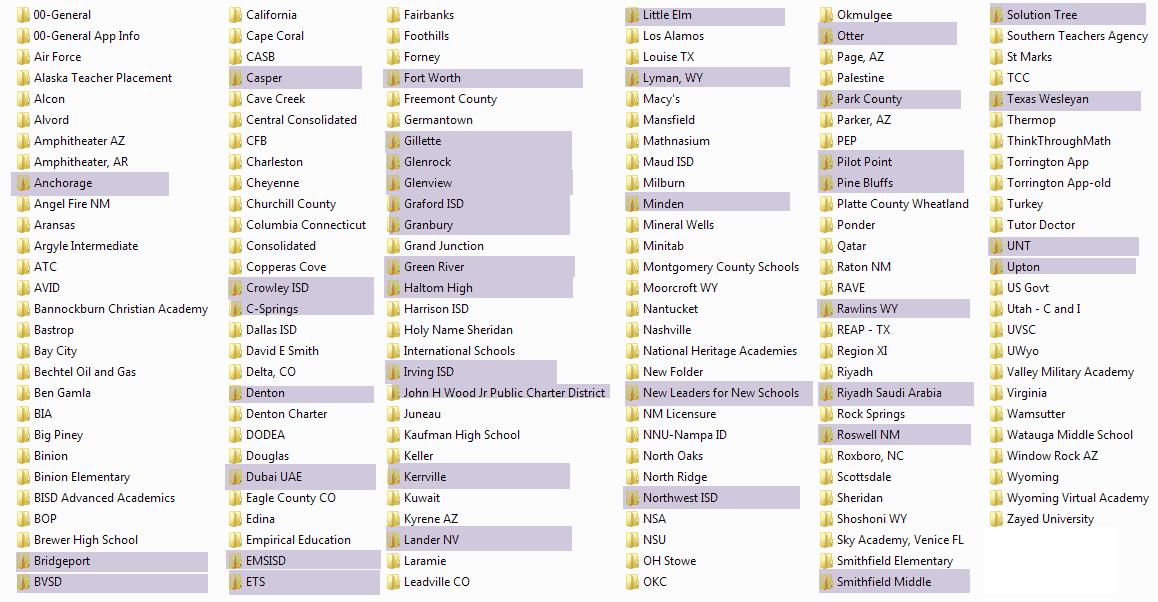Image resolution: width=1158 pixels, height=602 pixels.
Task: Click the folder icon beside Dubai UAE
Action: tap(236, 477)
